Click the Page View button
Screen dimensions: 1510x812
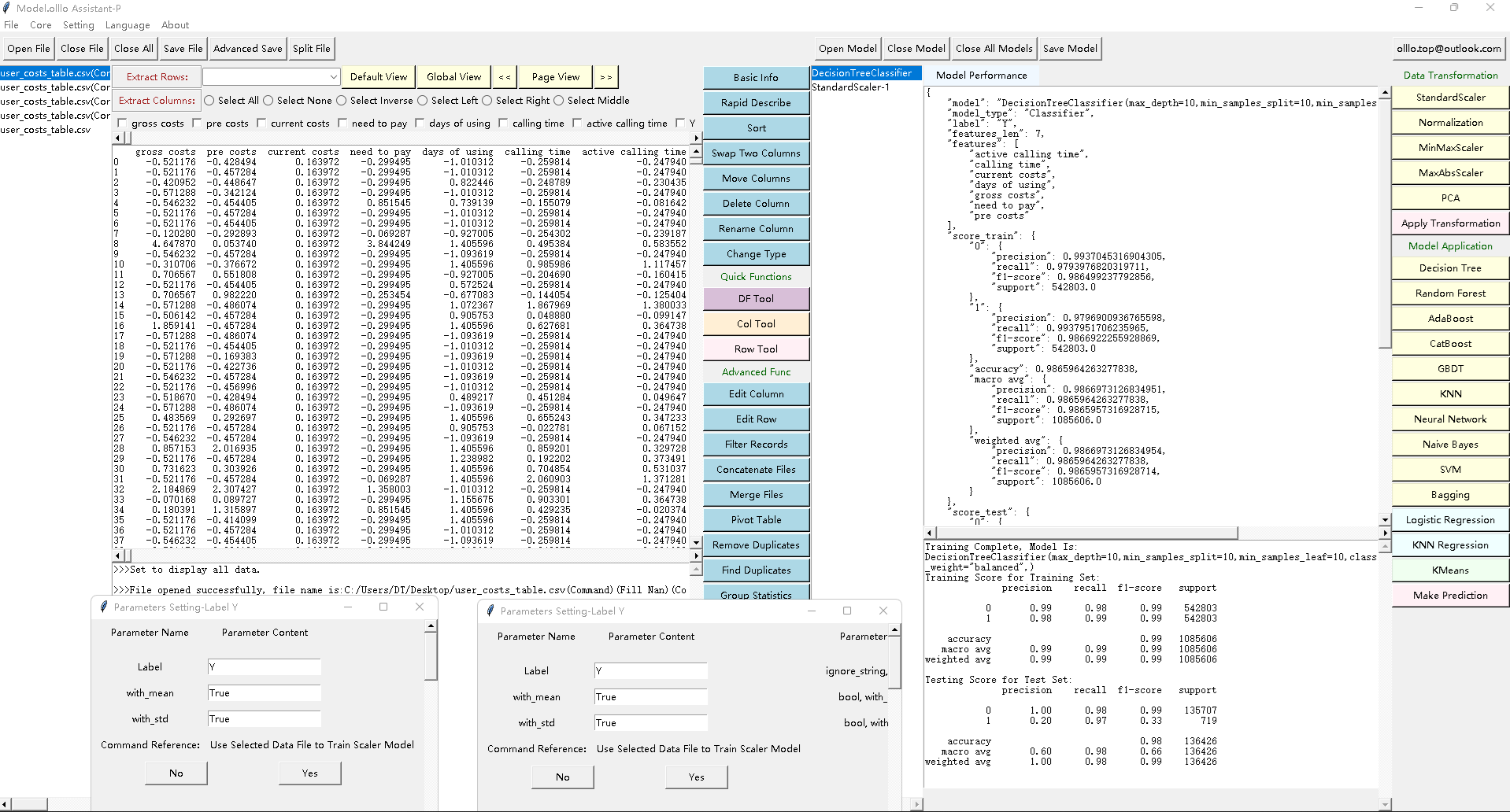pyautogui.click(x=555, y=76)
